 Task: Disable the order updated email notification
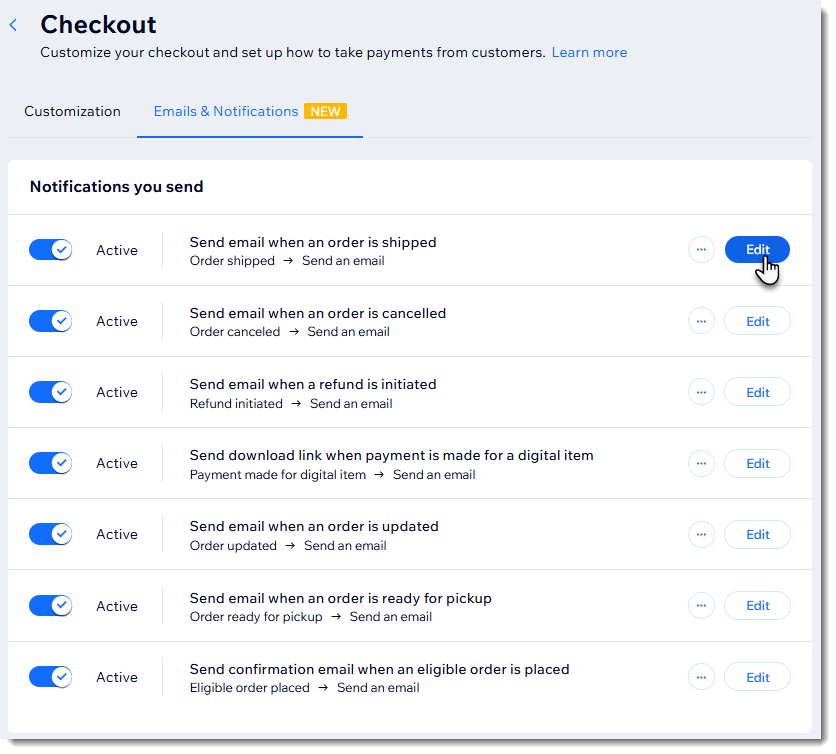[50, 534]
